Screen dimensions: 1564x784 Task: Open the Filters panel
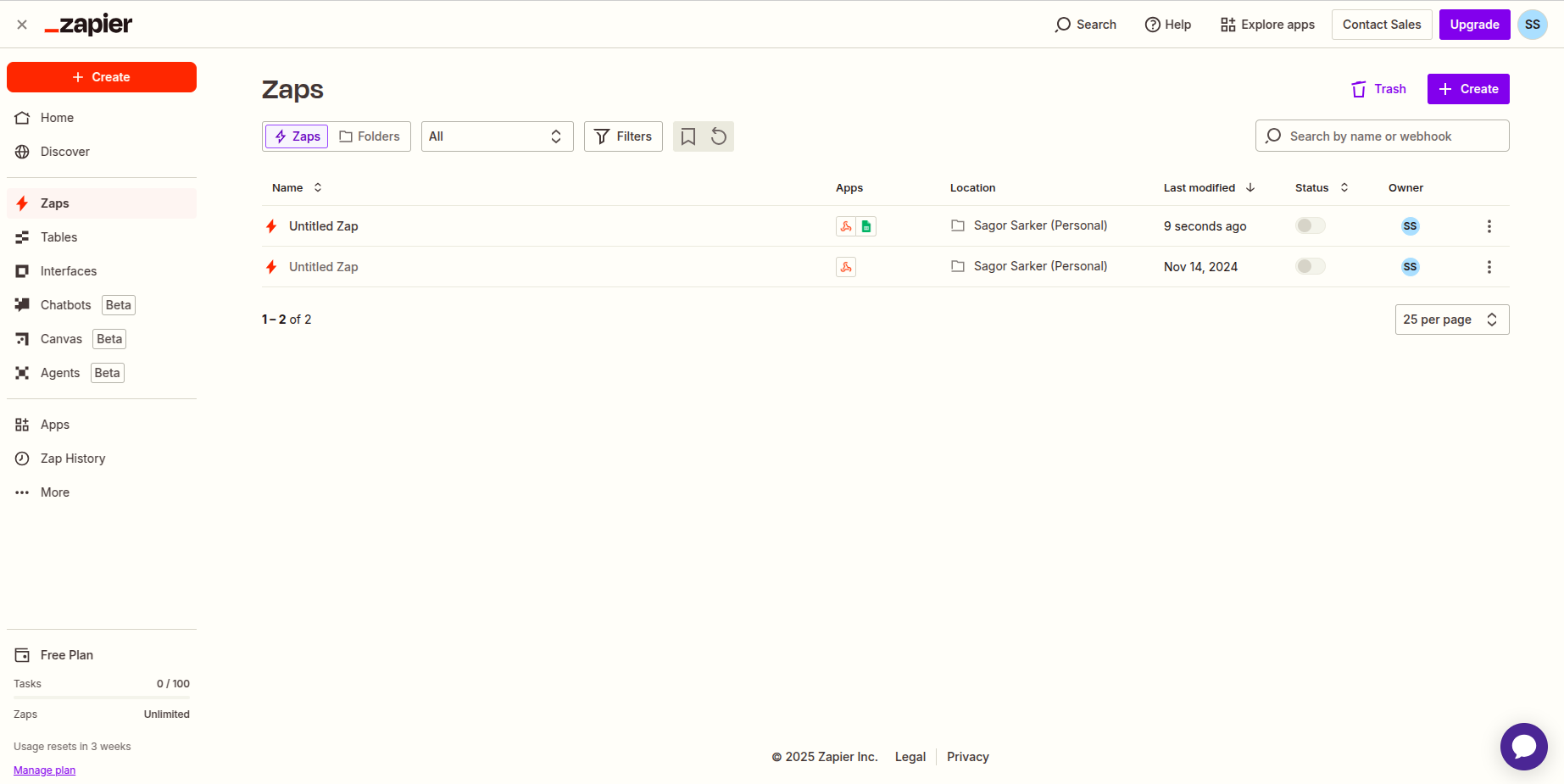[623, 136]
